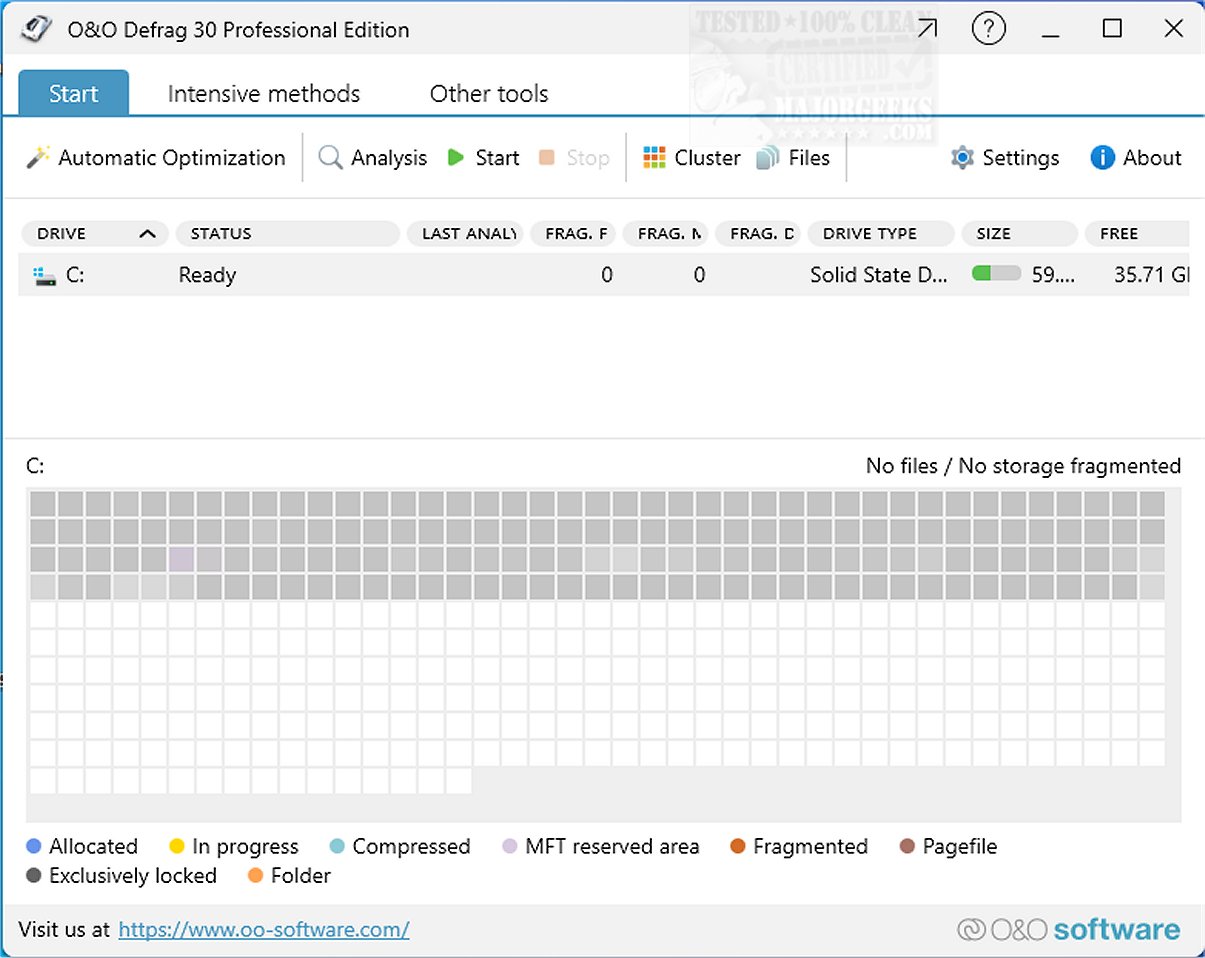This screenshot has height=958, width=1205.
Task: Start drive analysis with the magnifier icon
Action: coord(330,158)
